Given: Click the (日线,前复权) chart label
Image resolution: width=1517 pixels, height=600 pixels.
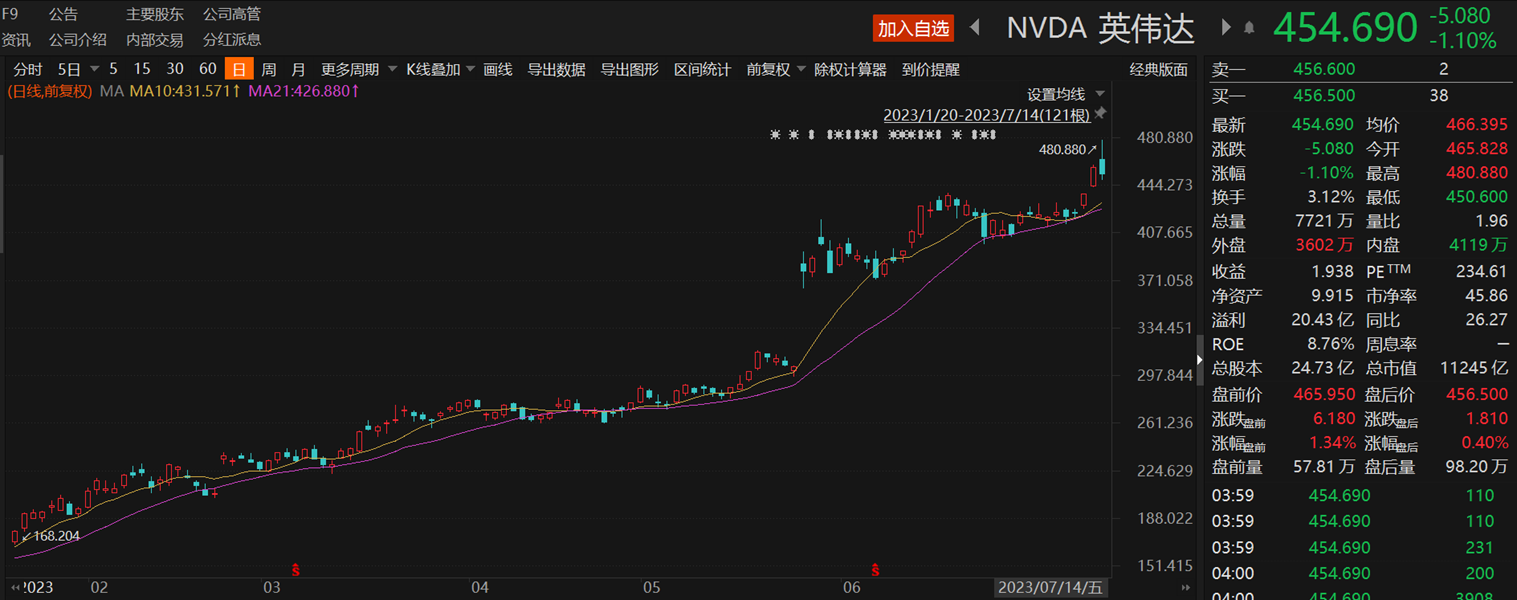Looking at the screenshot, I should click(50, 91).
